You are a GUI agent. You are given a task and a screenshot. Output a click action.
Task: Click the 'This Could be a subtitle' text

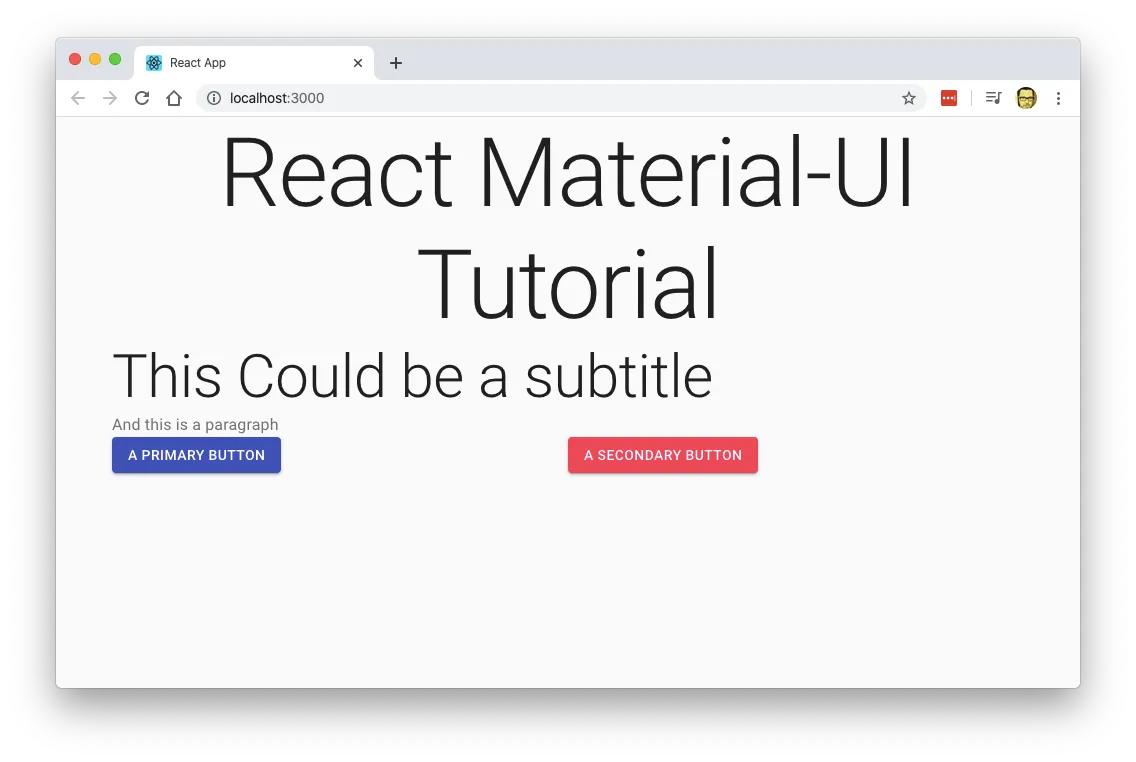point(412,376)
